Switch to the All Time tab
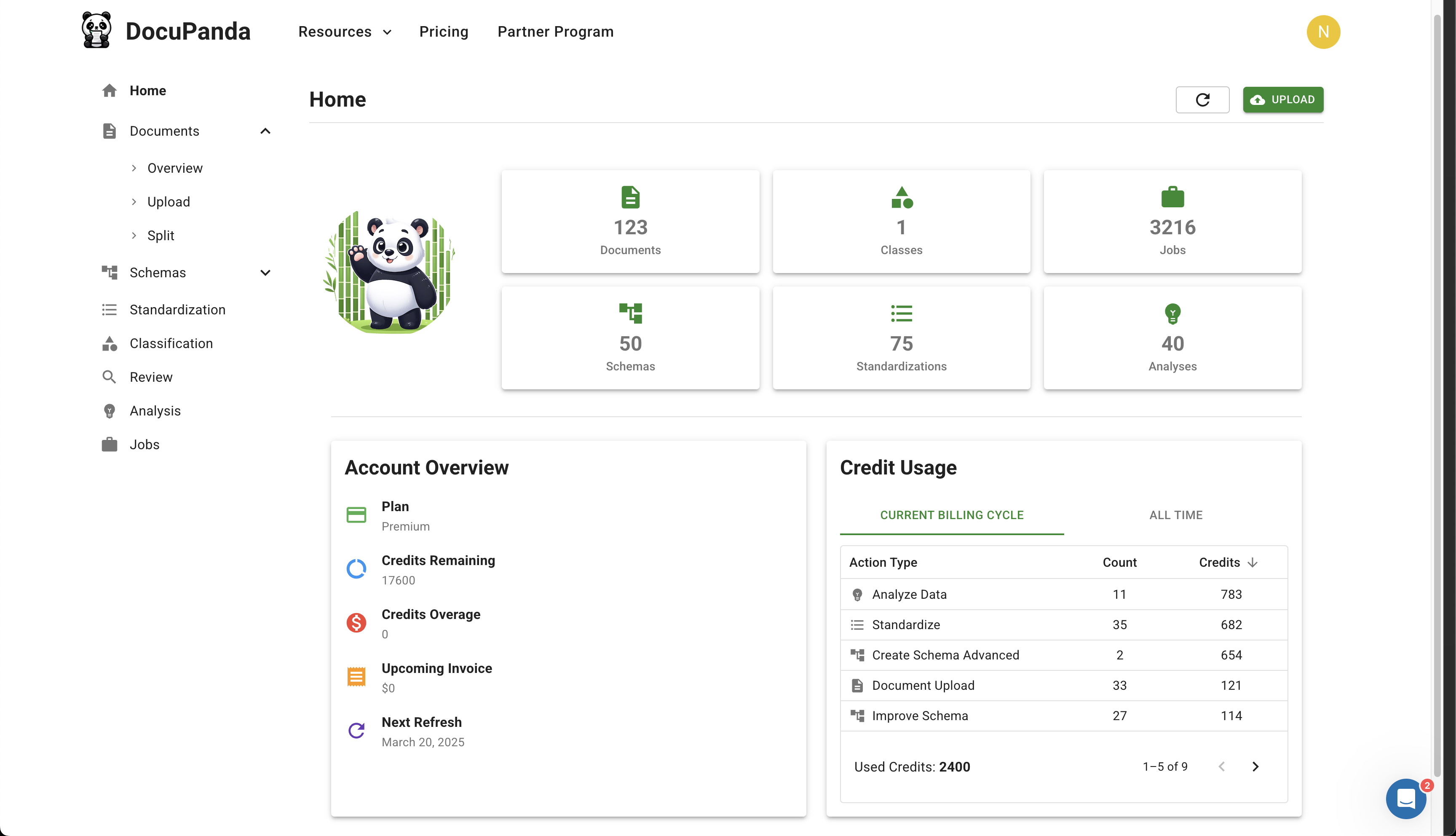Viewport: 1456px width, 836px height. coord(1175,515)
